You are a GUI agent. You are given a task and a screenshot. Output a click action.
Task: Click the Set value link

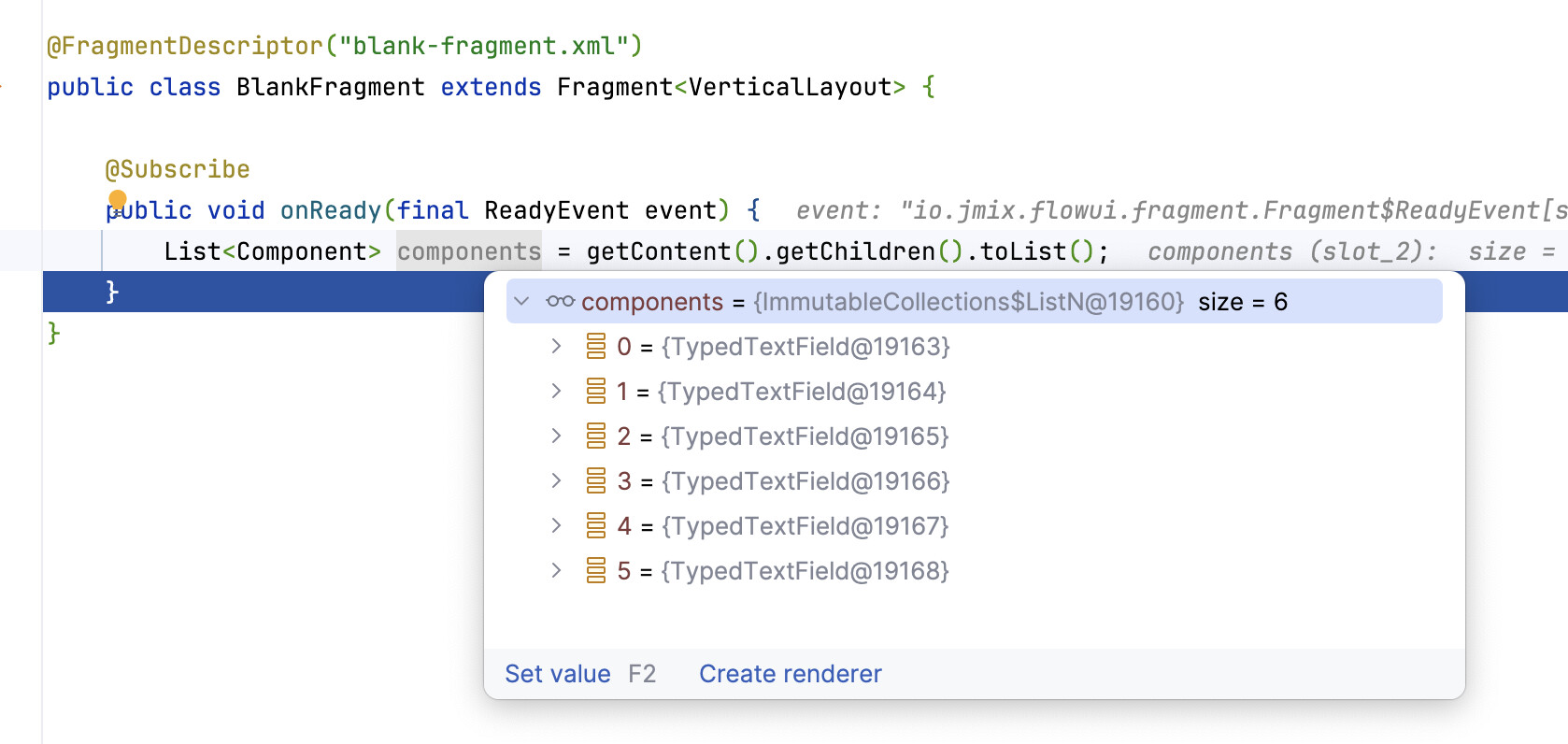tap(558, 674)
